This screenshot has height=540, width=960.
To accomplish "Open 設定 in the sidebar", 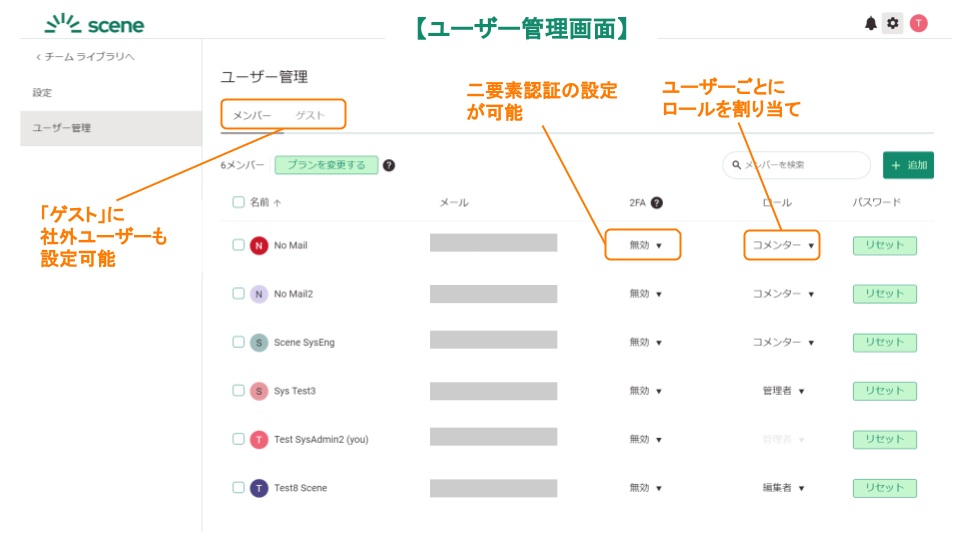I will (42, 92).
